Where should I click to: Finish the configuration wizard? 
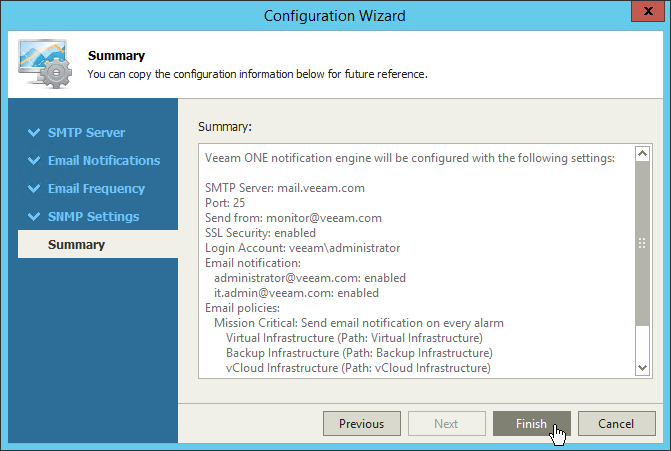(x=531, y=424)
